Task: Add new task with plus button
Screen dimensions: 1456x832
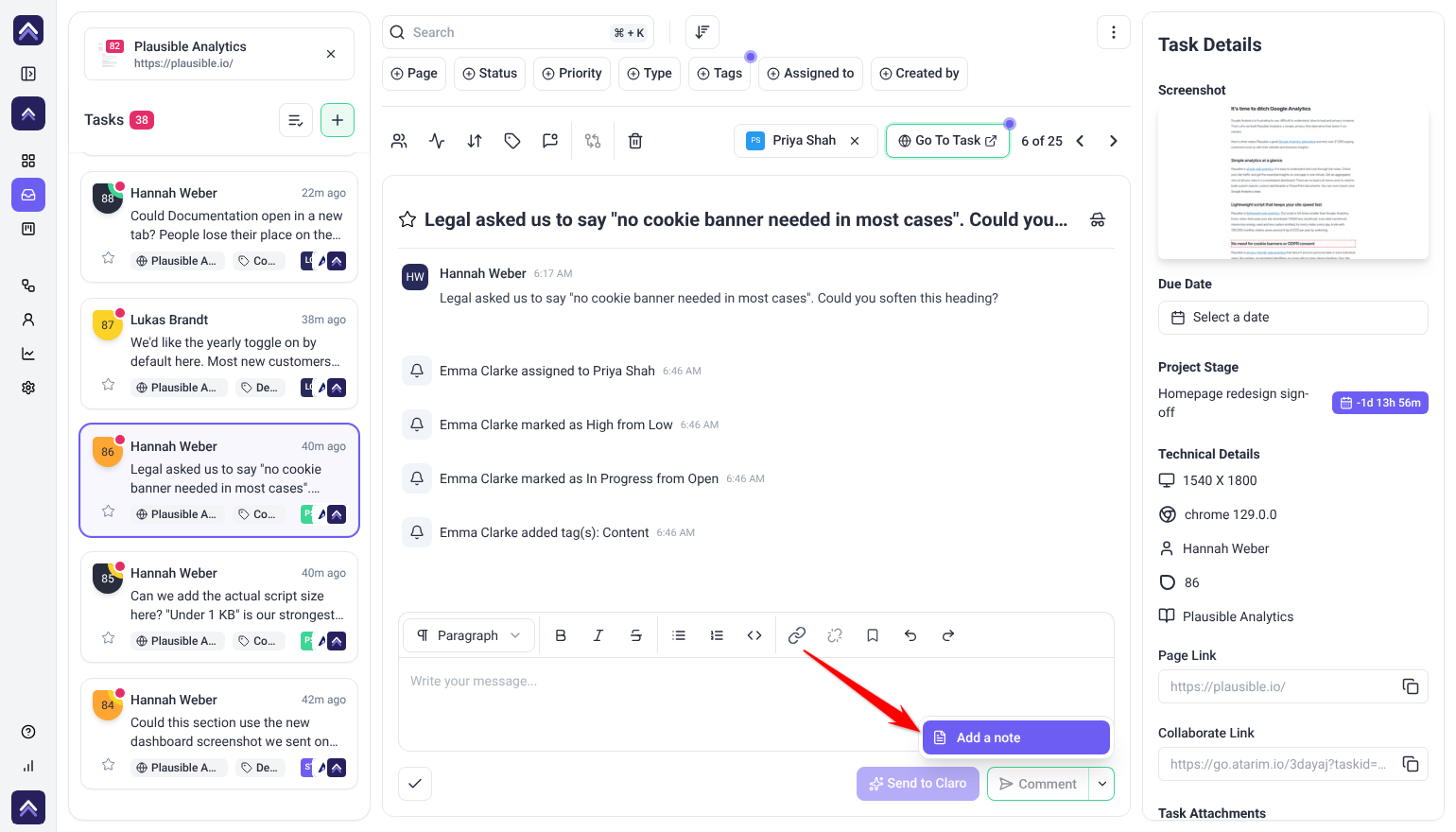Action: point(338,120)
